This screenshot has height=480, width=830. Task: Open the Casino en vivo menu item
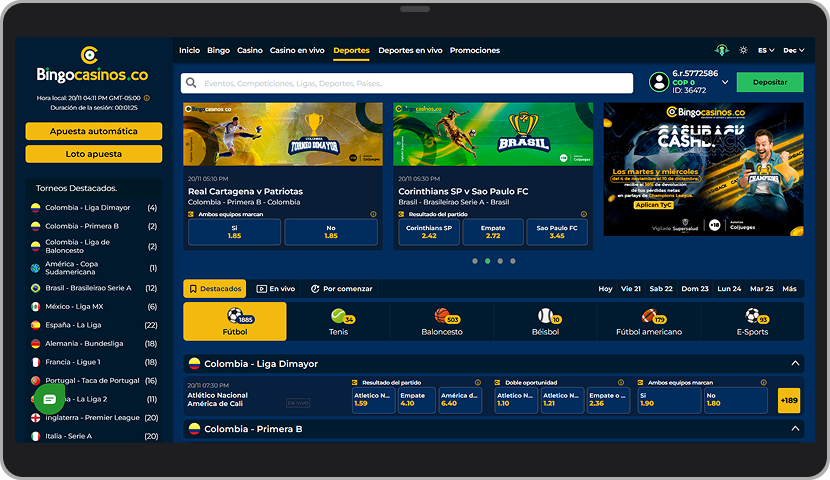297,50
